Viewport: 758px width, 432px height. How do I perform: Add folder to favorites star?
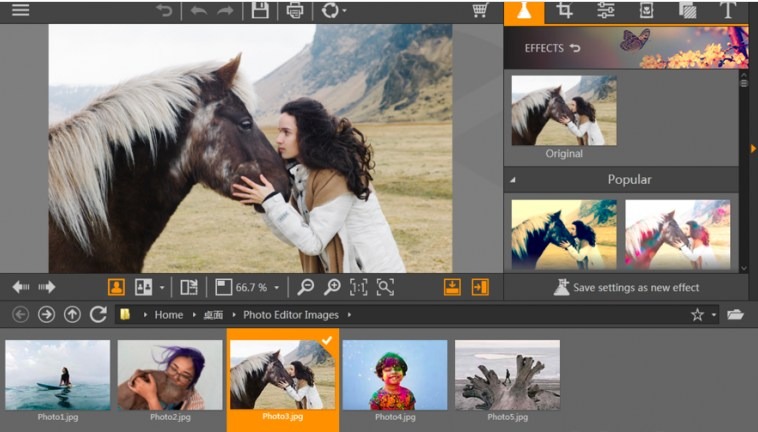coord(697,315)
